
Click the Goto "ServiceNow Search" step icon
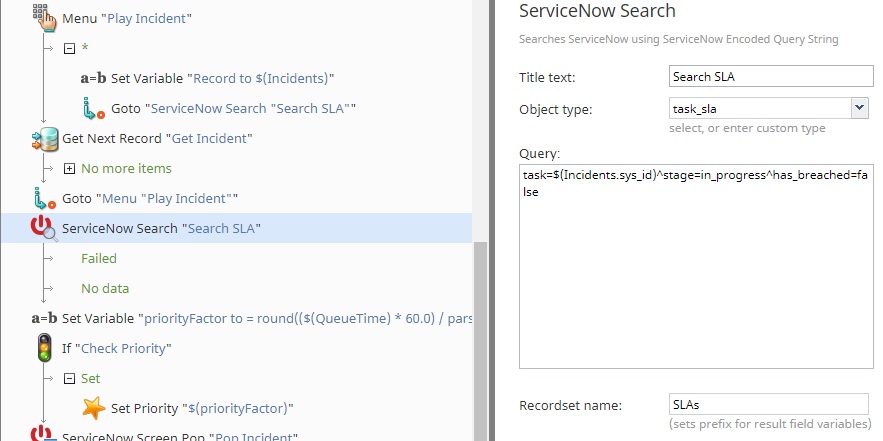[x=93, y=108]
